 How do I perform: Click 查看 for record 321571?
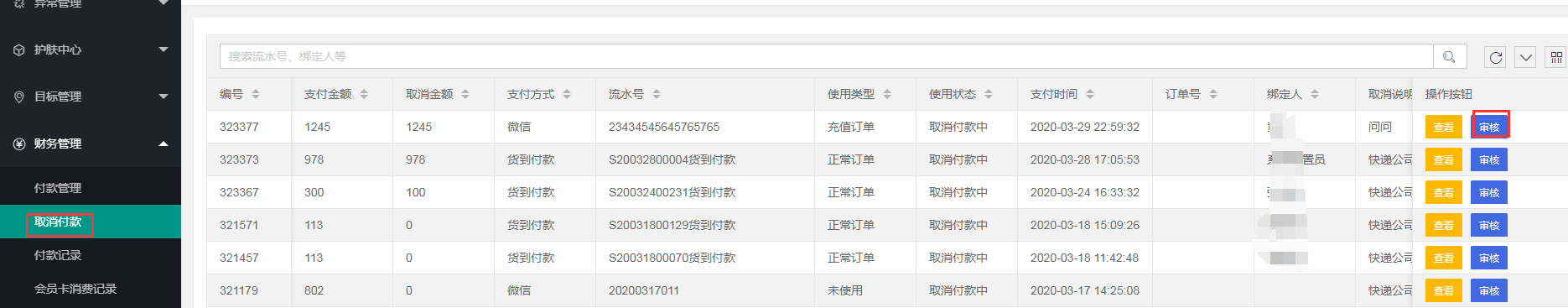[1443, 225]
